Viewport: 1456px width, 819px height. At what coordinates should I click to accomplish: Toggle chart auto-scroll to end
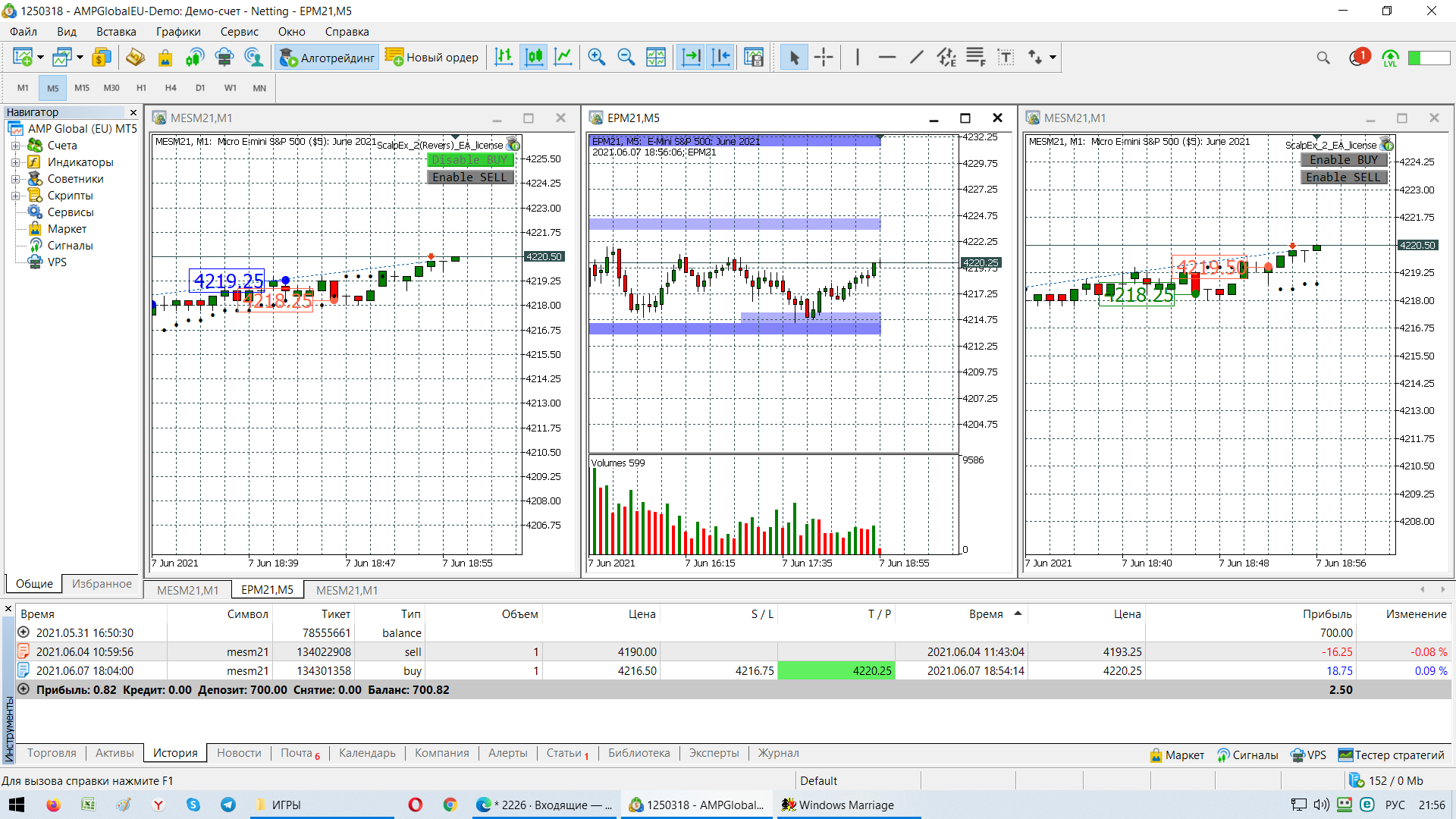click(691, 58)
